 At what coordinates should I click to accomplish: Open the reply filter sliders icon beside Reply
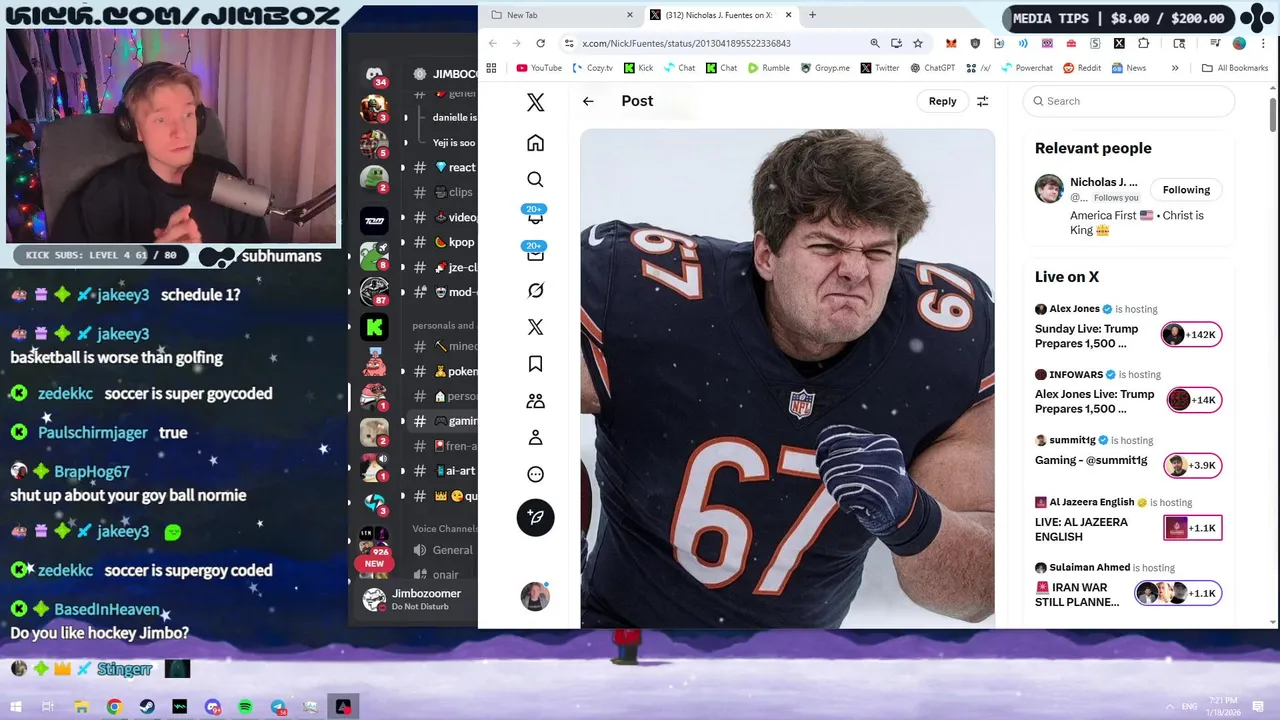[x=982, y=101]
